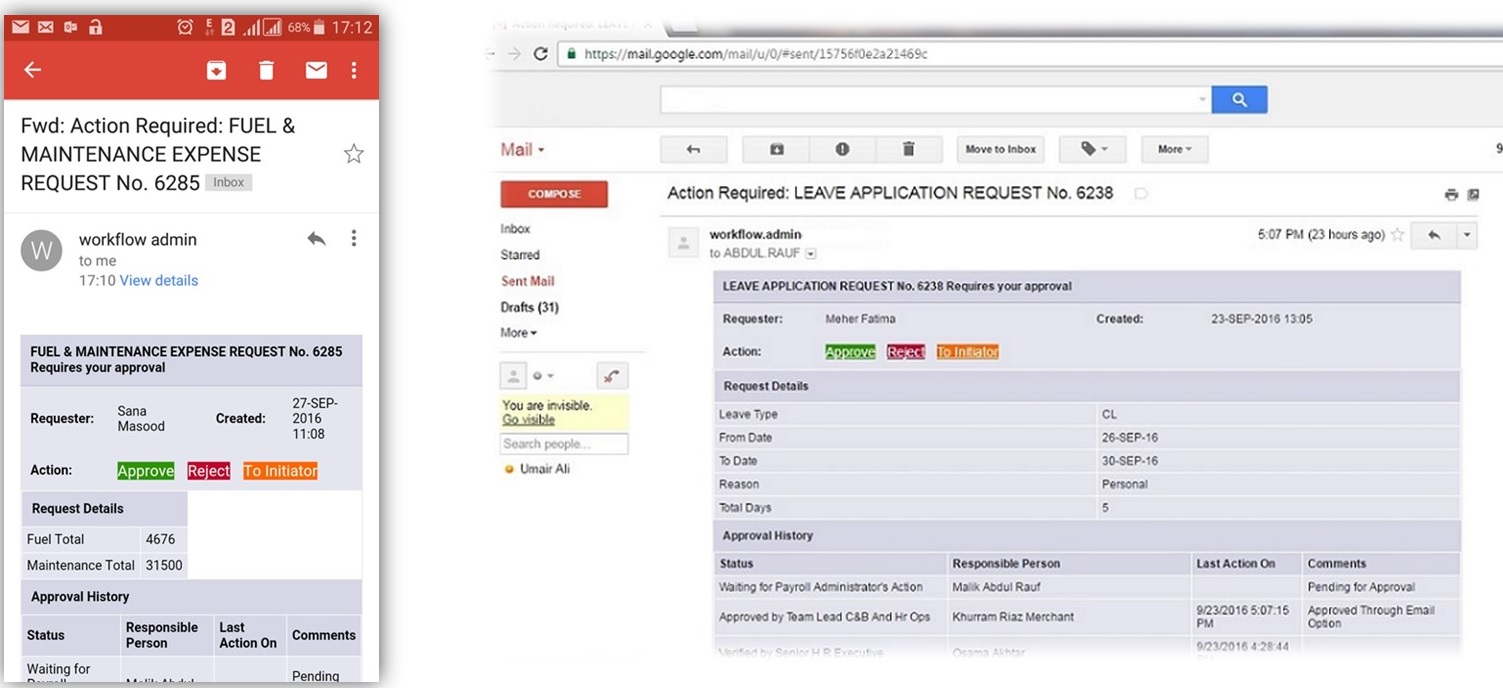
Task: Open Drafts (31) folder
Action: (x=529, y=307)
